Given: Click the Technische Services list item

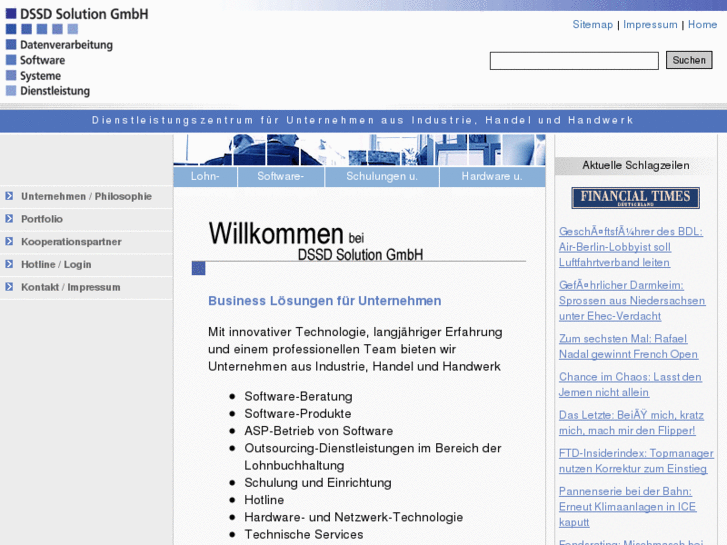Looking at the screenshot, I should pyautogui.click(x=303, y=534).
